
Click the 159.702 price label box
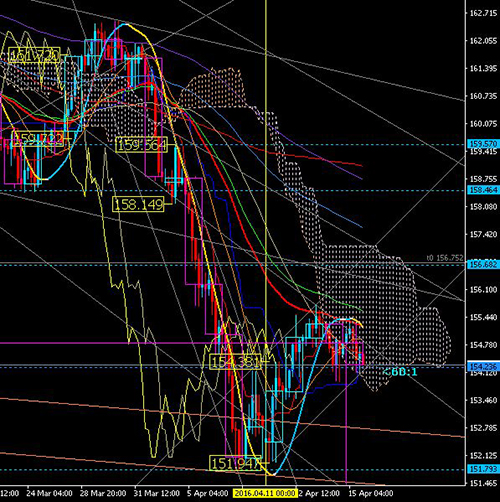[38, 139]
